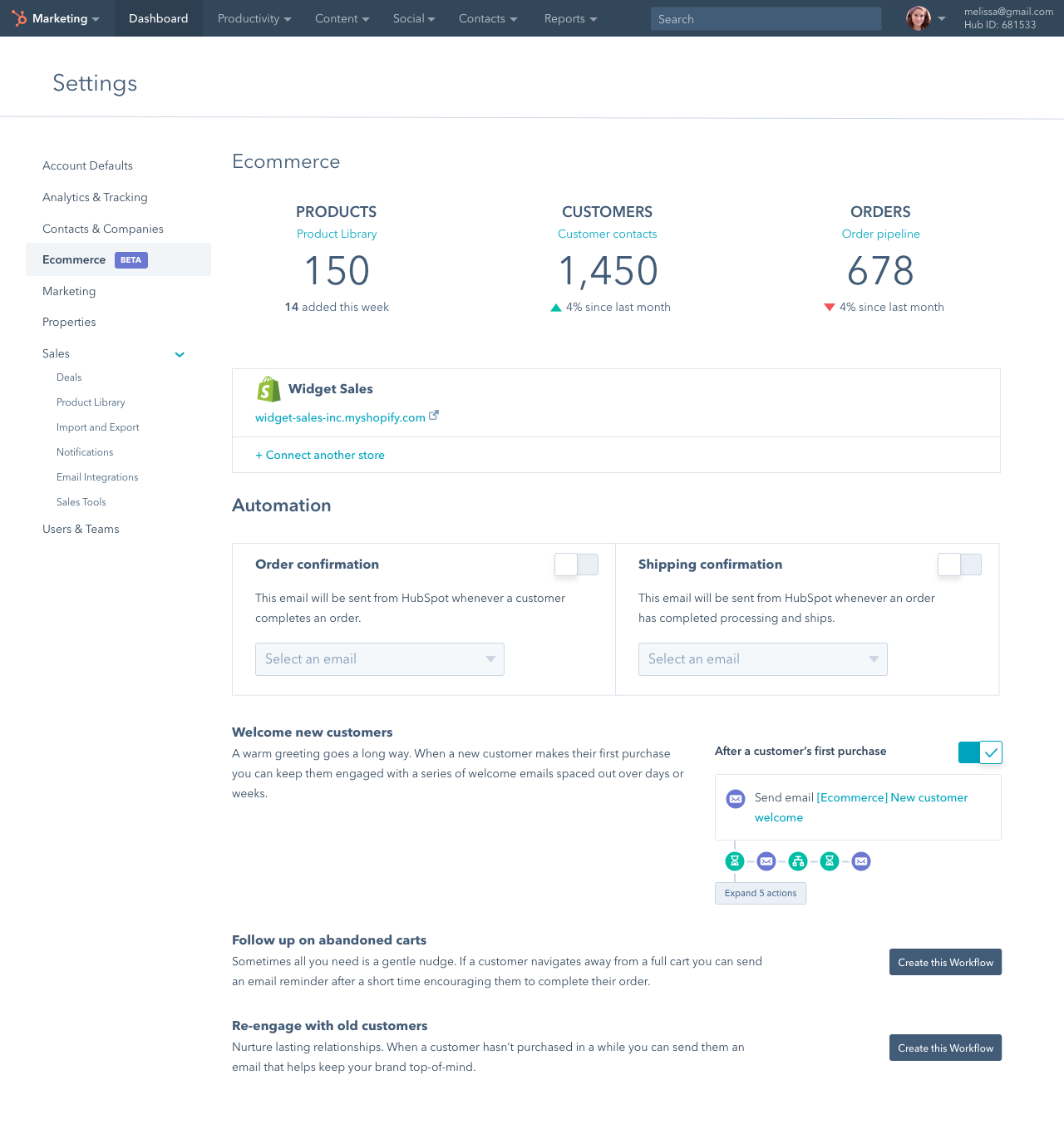
Task: Click the user profile avatar photo
Action: pyautogui.click(x=918, y=18)
